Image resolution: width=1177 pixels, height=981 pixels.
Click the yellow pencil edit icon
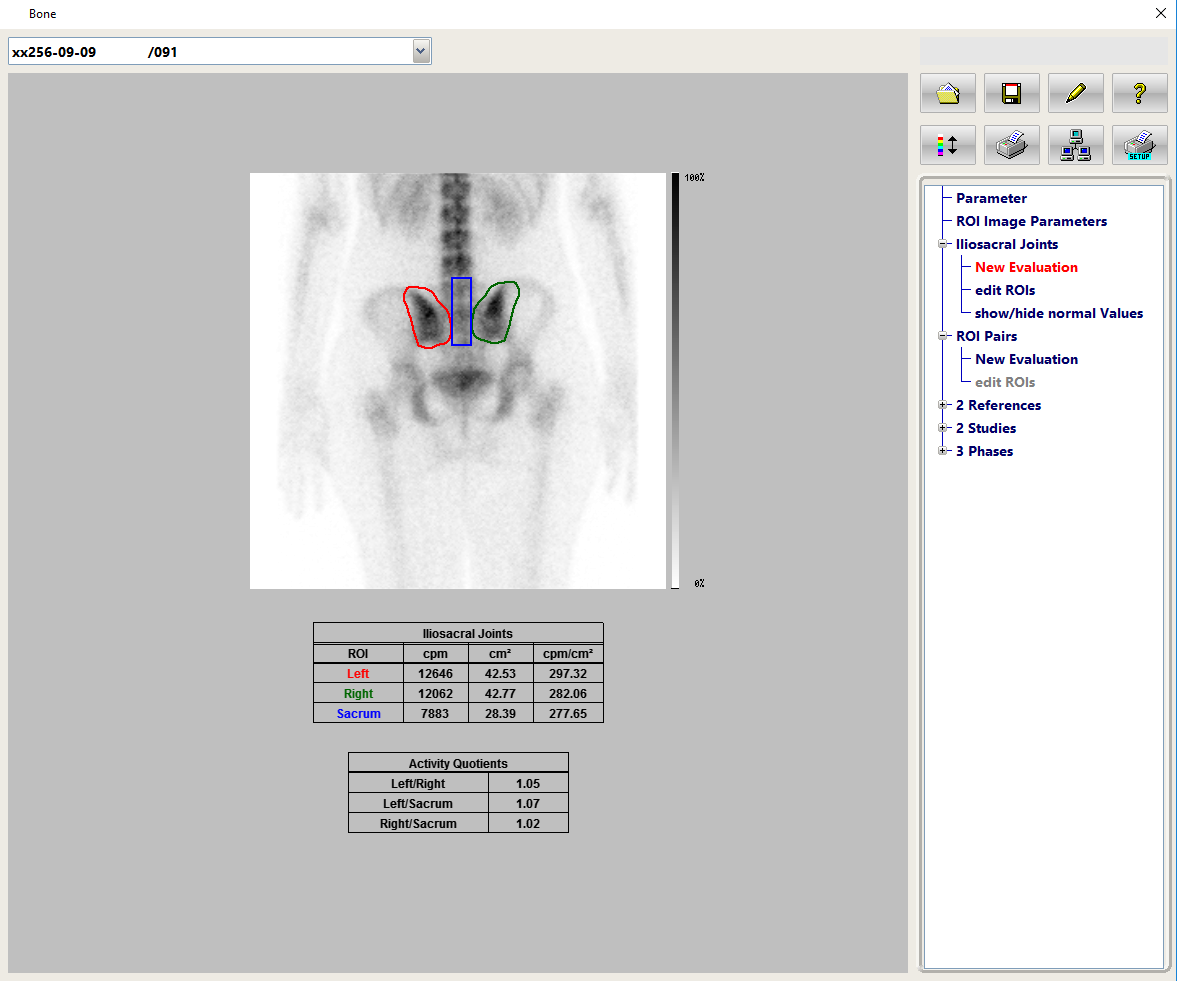coord(1075,93)
